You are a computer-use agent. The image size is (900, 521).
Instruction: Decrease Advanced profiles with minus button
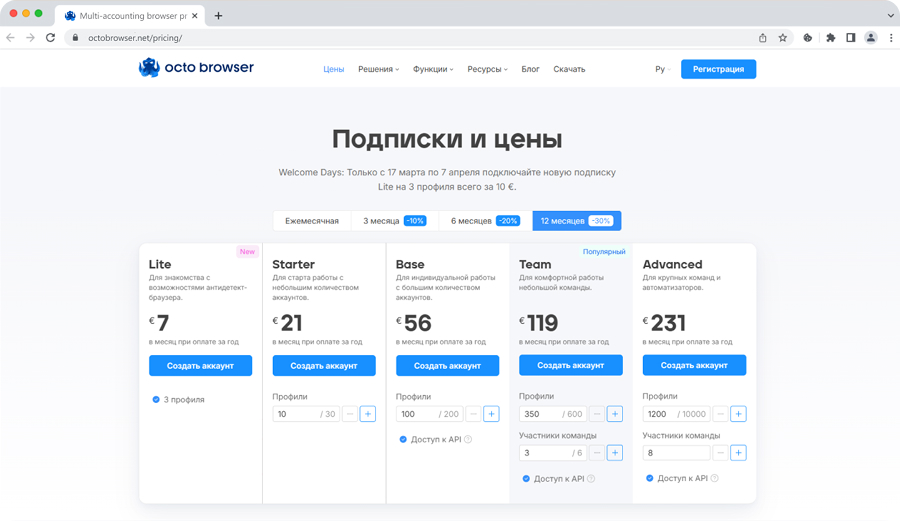click(x=720, y=414)
